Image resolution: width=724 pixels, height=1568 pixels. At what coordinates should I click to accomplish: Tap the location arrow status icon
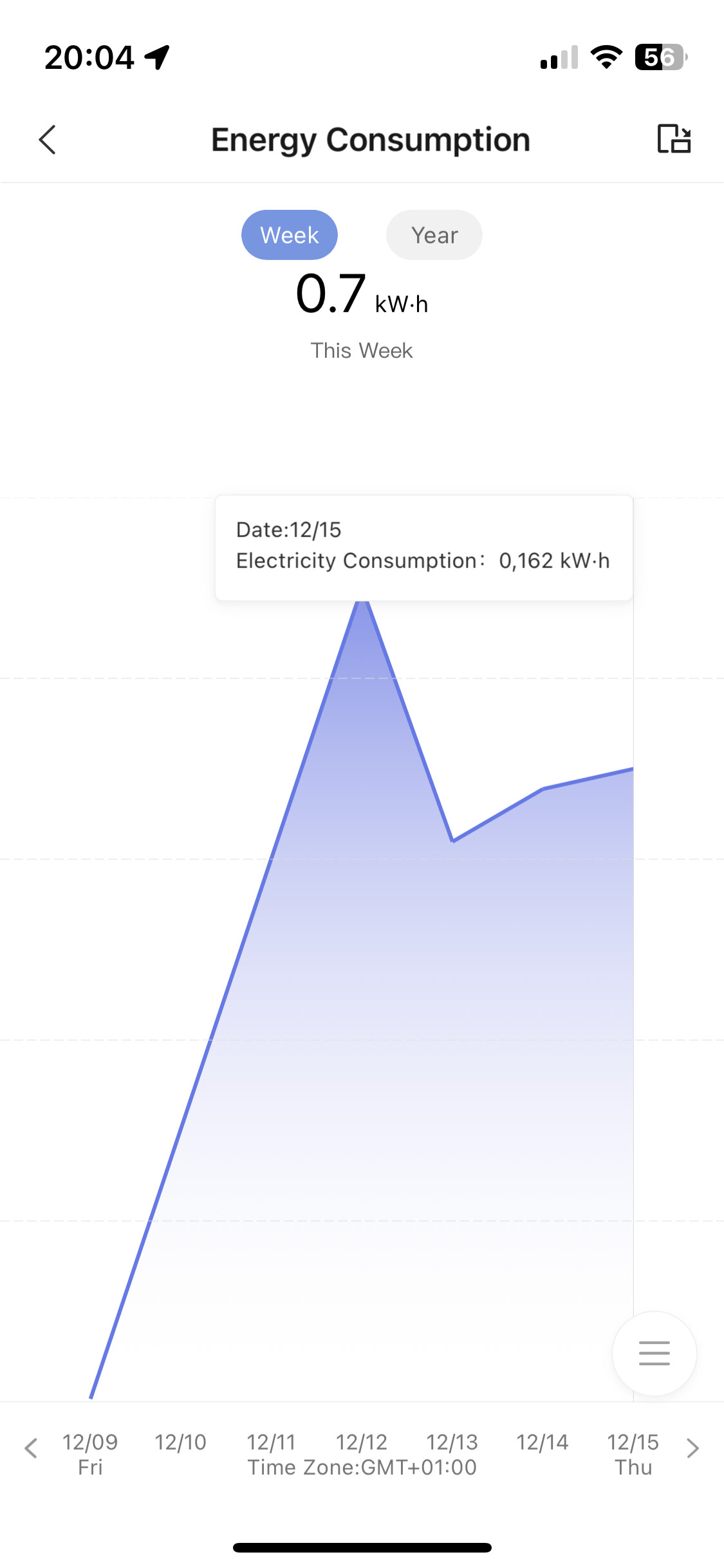157,57
